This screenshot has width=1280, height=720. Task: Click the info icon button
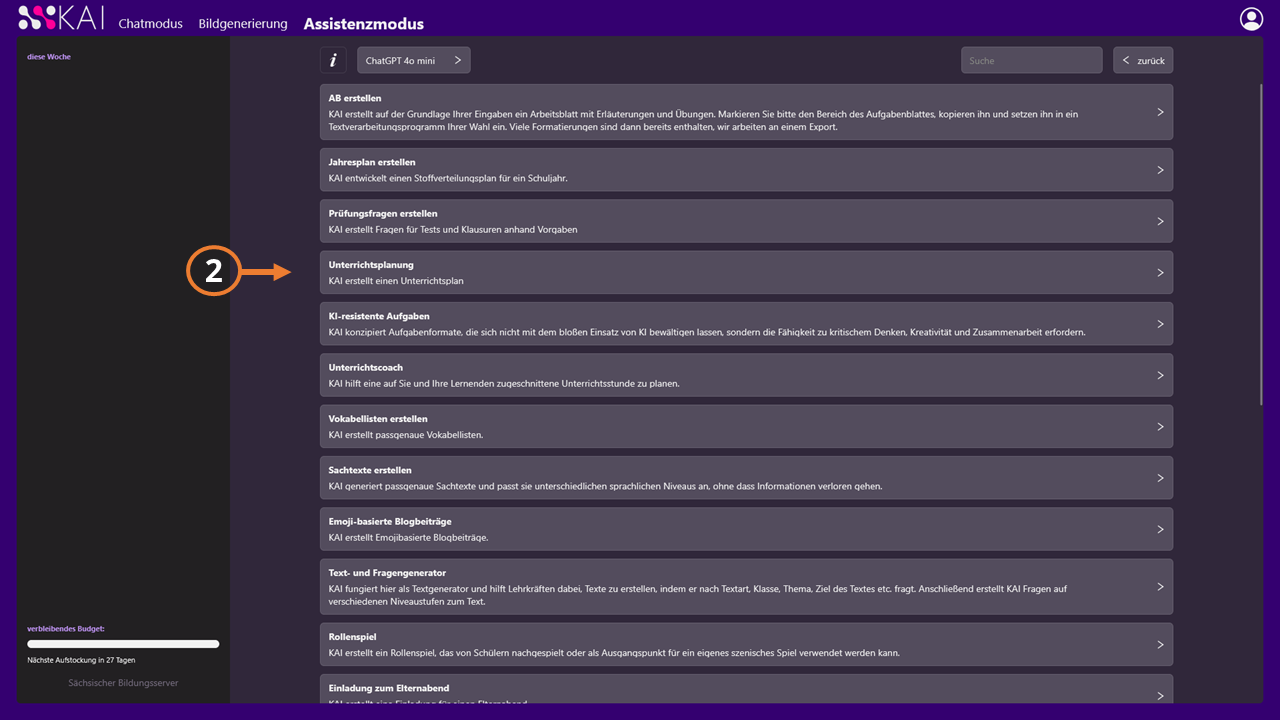coord(333,60)
